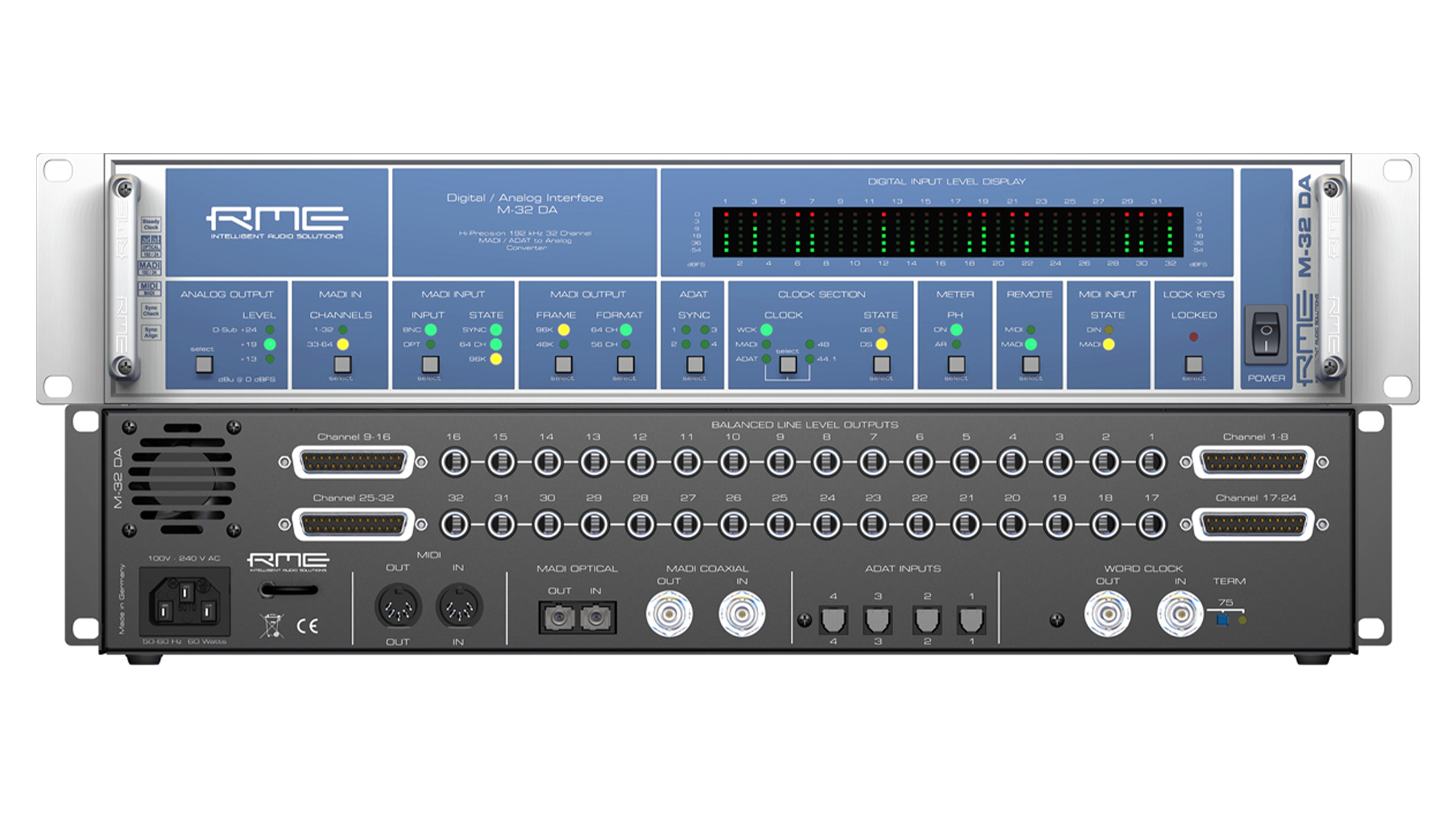Click the LOCKED red indicator LED
Image resolution: width=1456 pixels, height=819 pixels.
point(1194,337)
